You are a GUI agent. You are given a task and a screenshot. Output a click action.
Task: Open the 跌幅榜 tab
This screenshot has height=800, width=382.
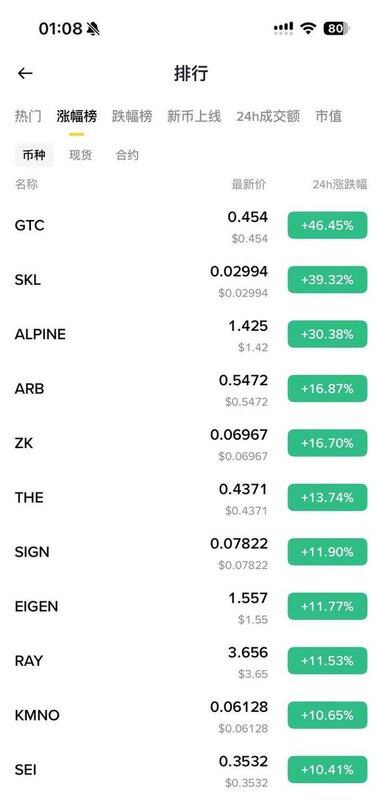(x=132, y=116)
